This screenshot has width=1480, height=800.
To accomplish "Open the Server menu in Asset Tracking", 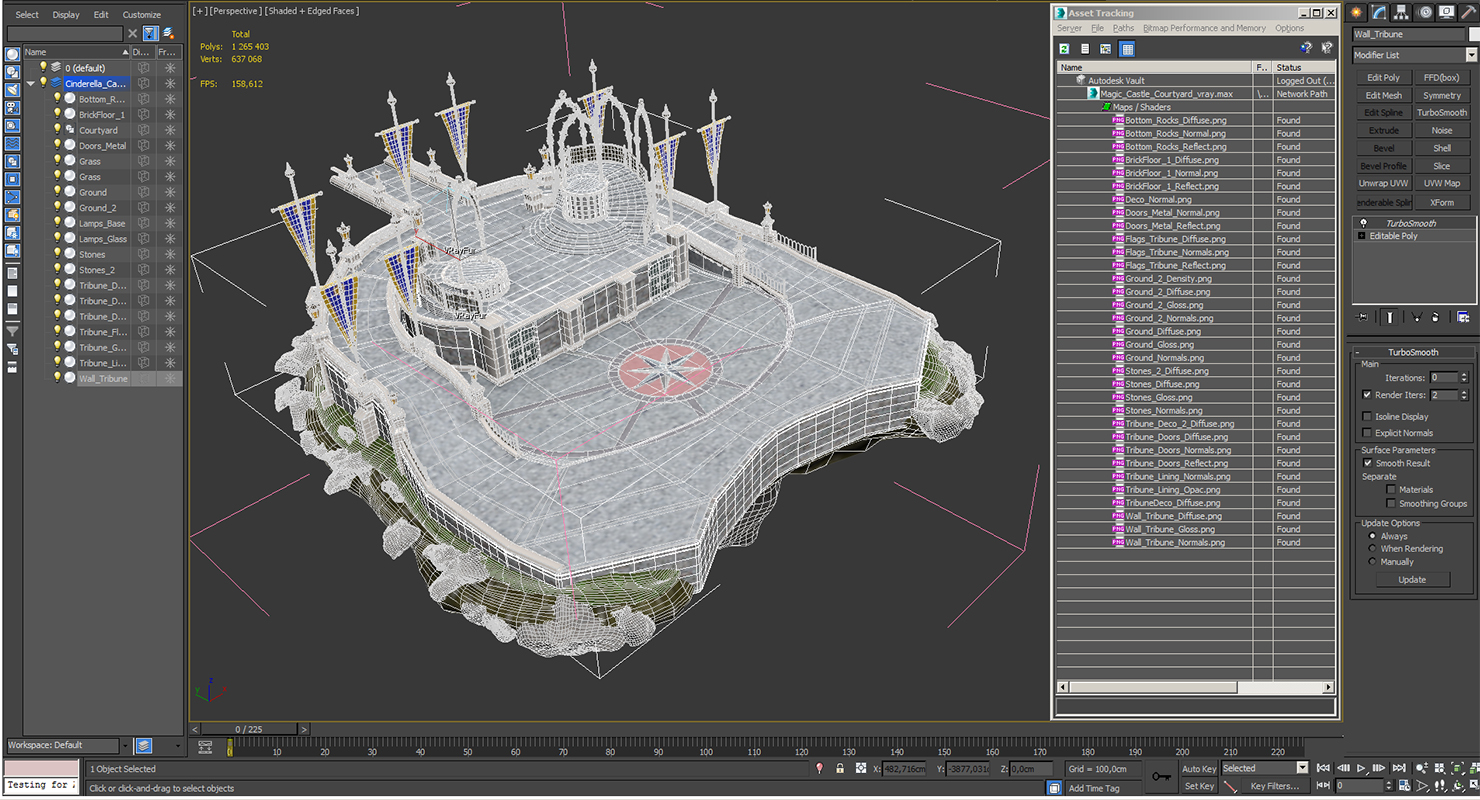I will (x=1069, y=28).
